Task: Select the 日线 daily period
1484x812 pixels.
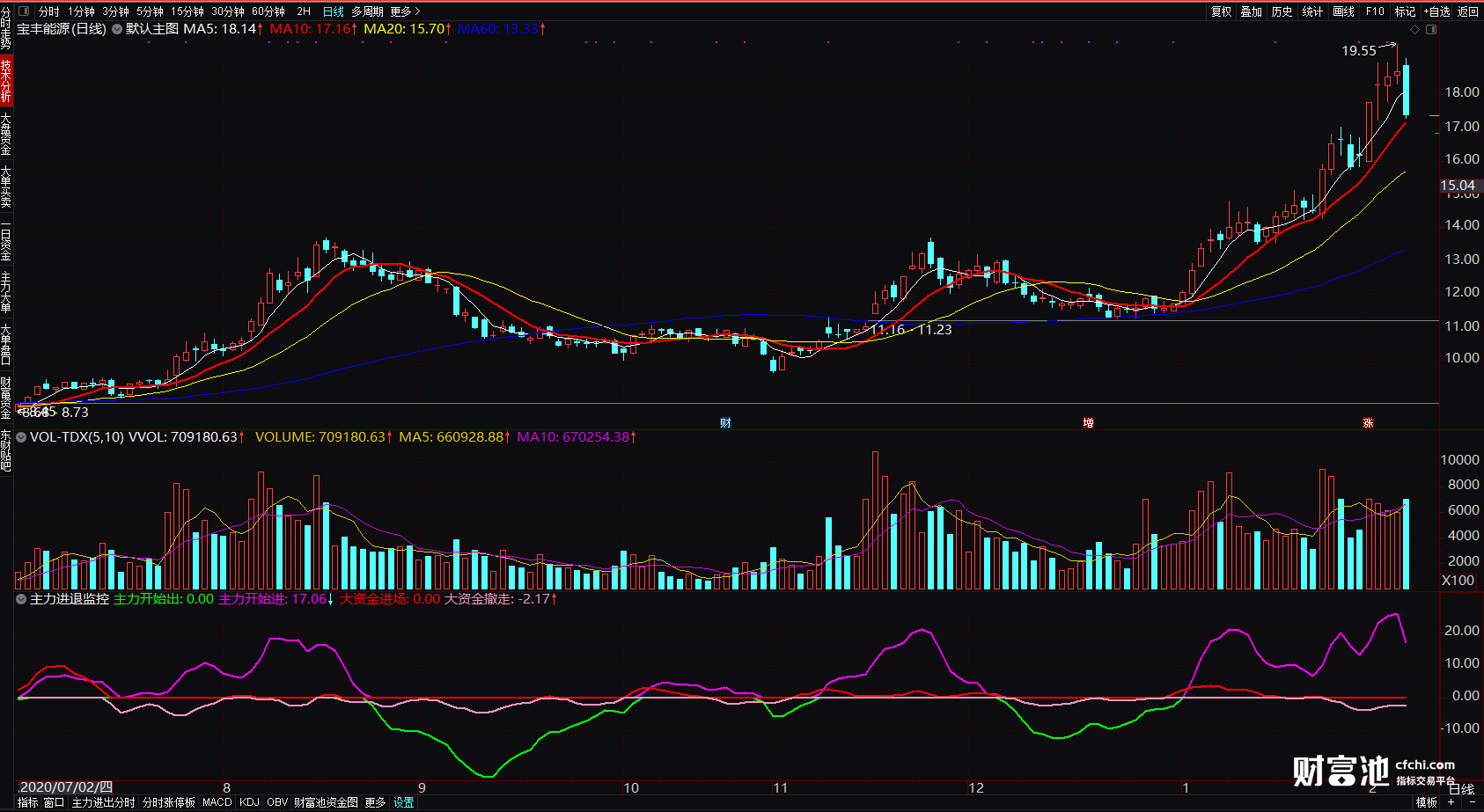Action: [334, 11]
